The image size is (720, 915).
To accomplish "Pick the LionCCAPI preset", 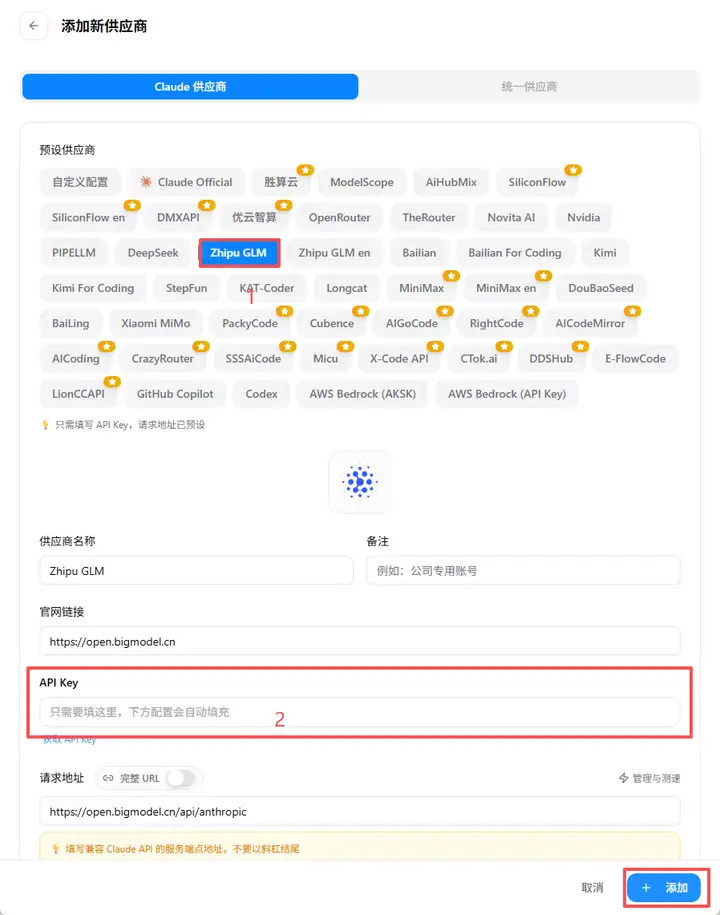I will click(78, 394).
